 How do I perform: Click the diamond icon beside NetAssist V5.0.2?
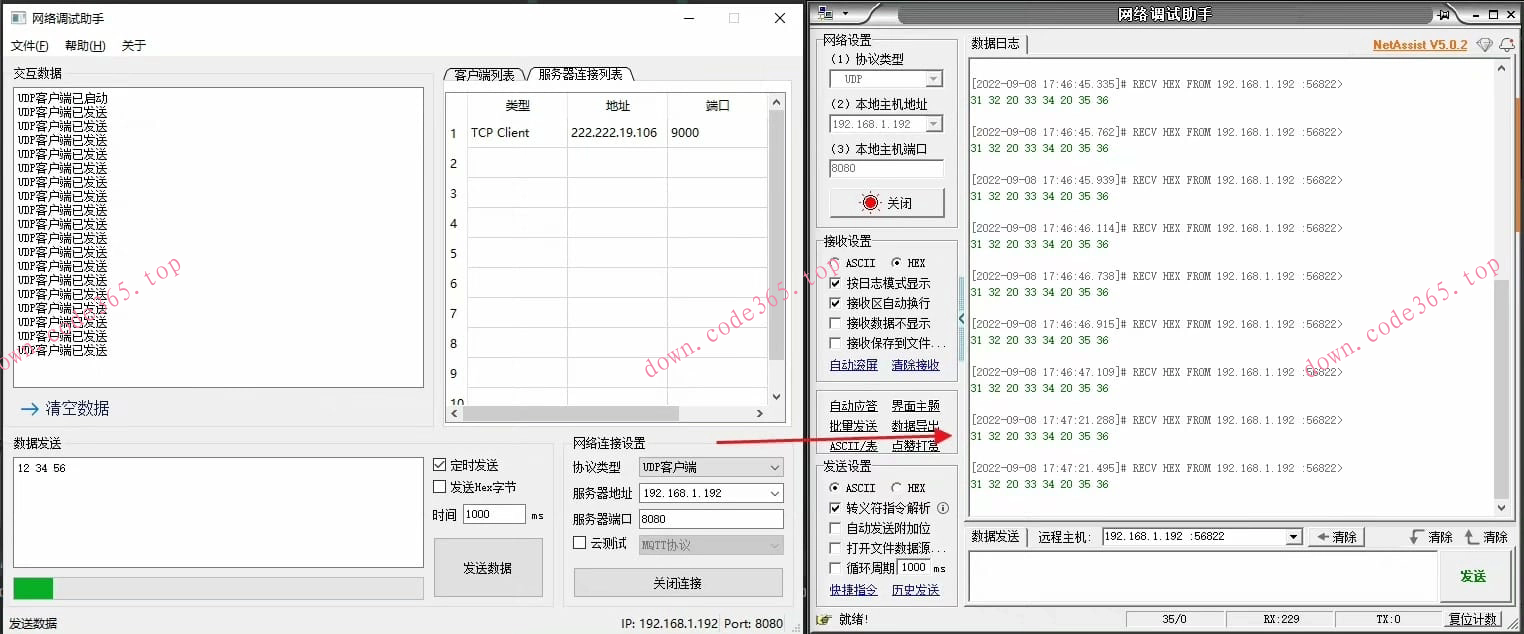click(x=1485, y=45)
